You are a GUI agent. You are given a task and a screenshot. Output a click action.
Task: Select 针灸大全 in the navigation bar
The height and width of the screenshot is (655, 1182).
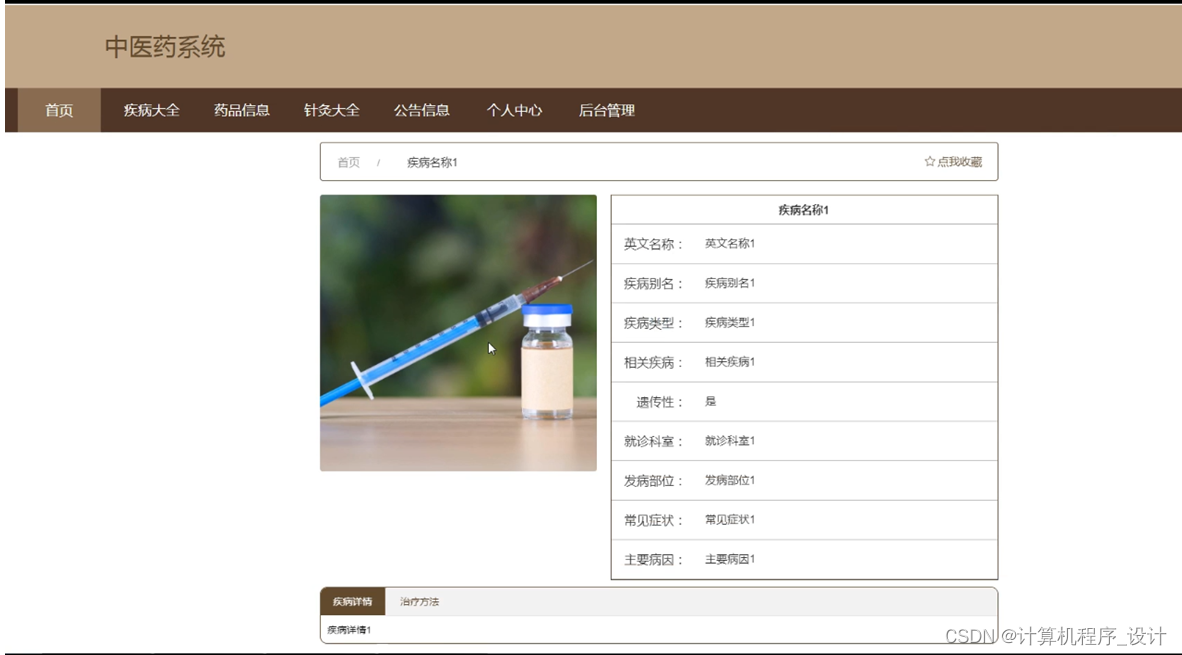(x=332, y=110)
